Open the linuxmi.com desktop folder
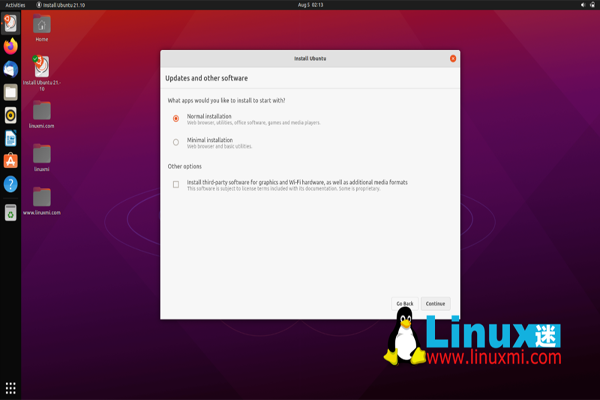600x400 pixels. [x=42, y=114]
